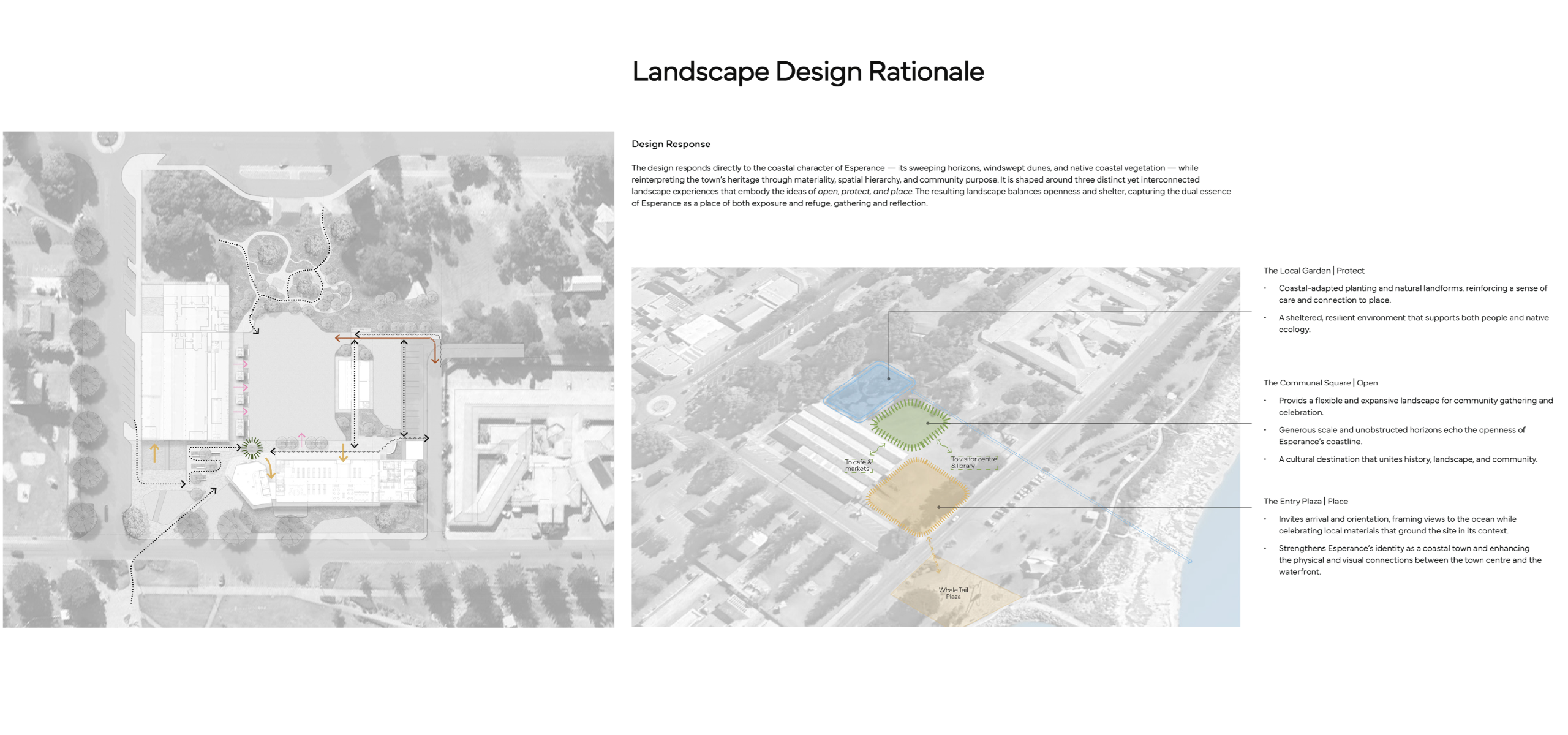This screenshot has width=1568, height=735.
Task: Click the topmost pink arrow pointing right
Action: (243, 364)
